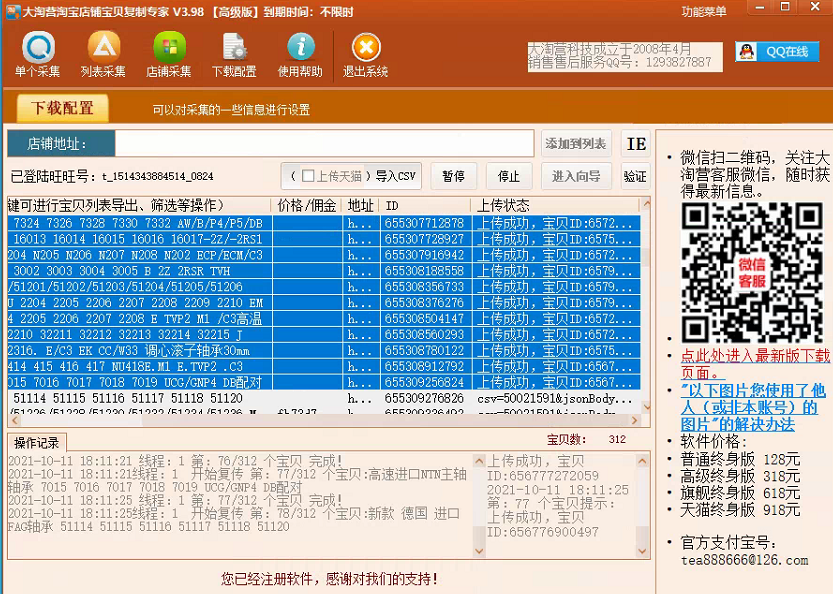Click the list's horizontal scroll left arrow
The width and height of the screenshot is (833, 594).
click(14, 420)
